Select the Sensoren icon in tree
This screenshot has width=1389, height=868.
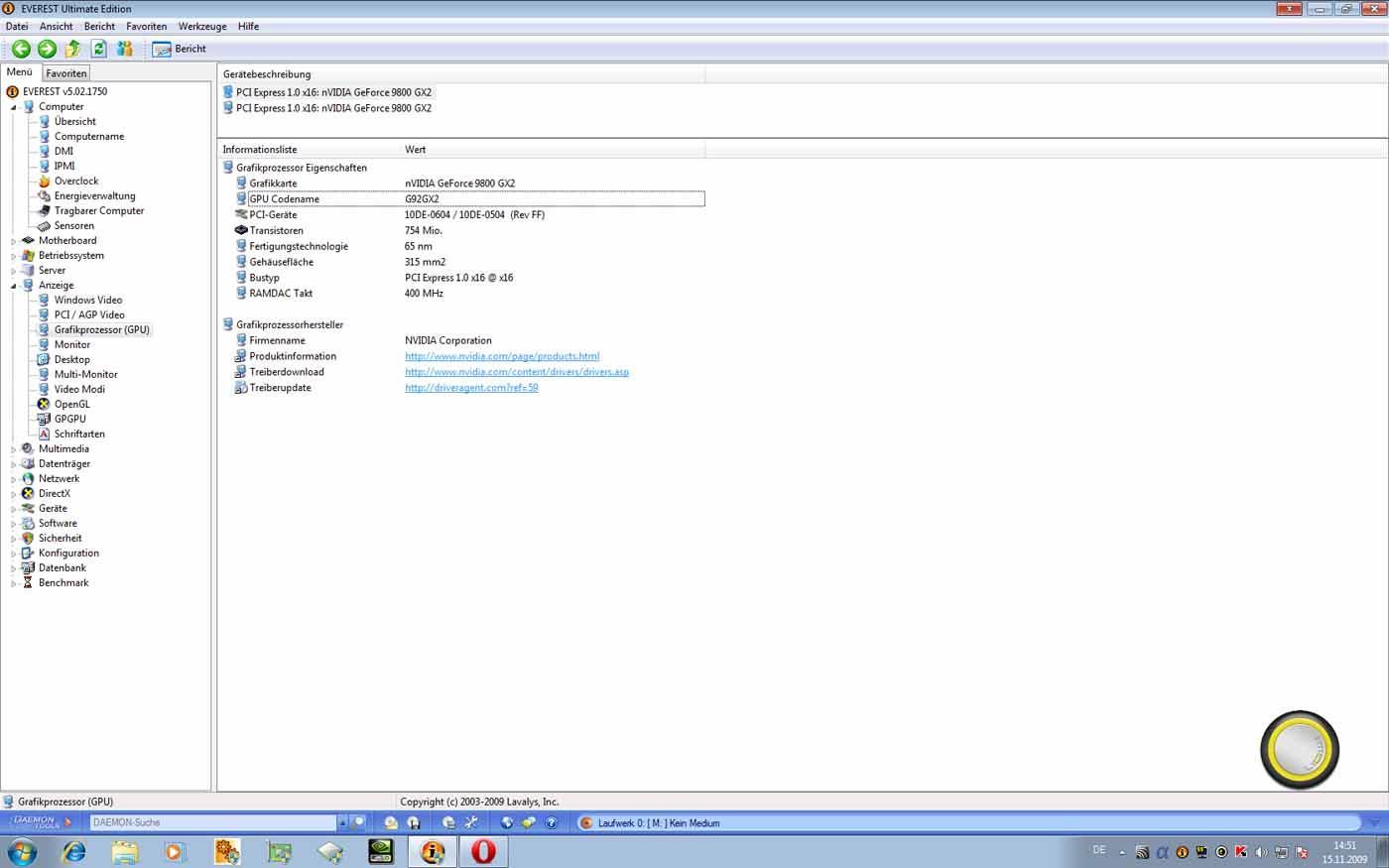click(x=44, y=226)
